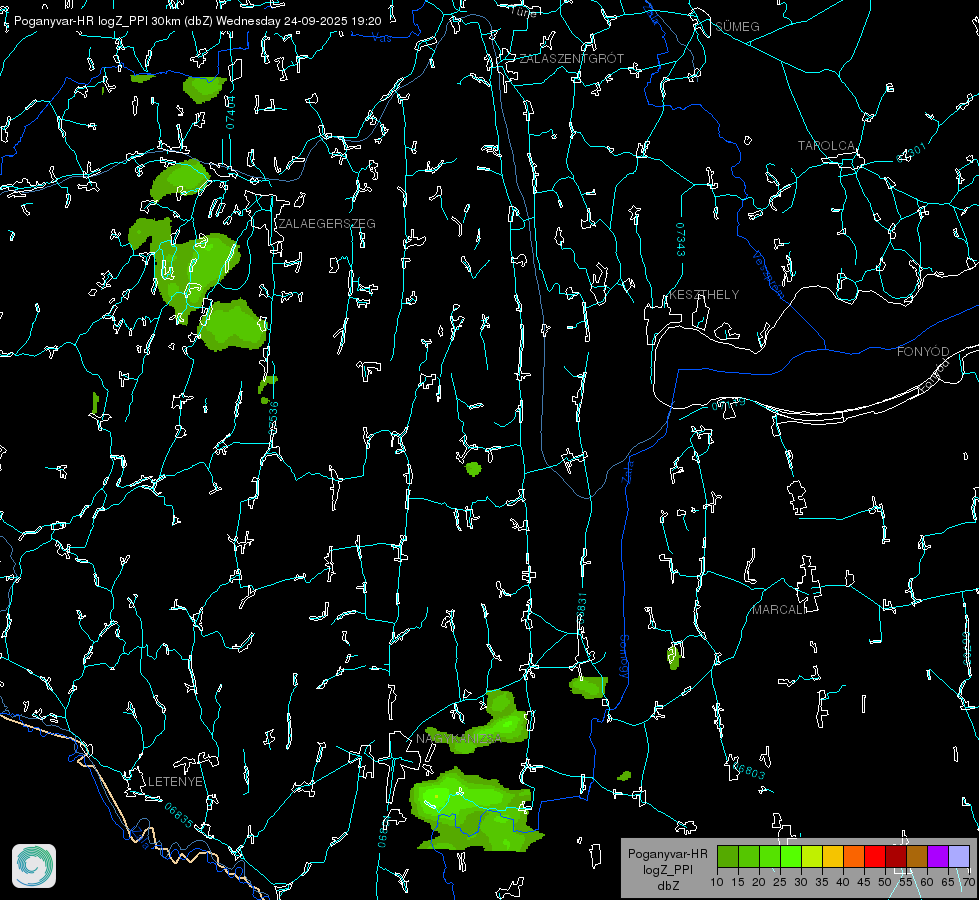Select the 60-65 dBZ purple swatch
The width and height of the screenshot is (979, 900).
[938, 856]
